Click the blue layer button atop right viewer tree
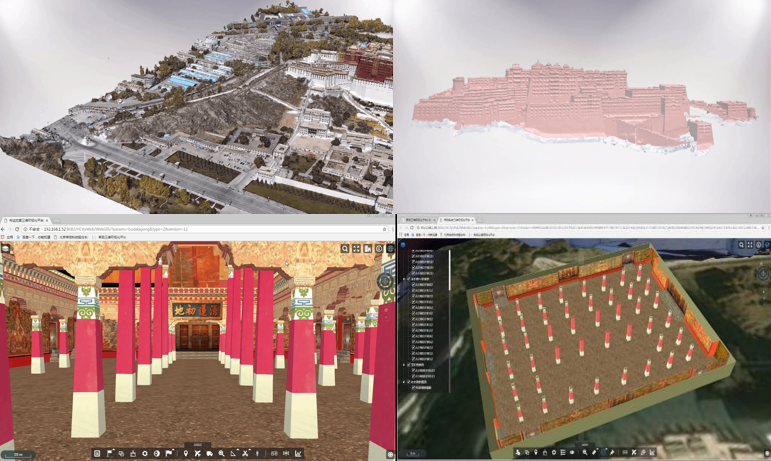 click(403, 244)
